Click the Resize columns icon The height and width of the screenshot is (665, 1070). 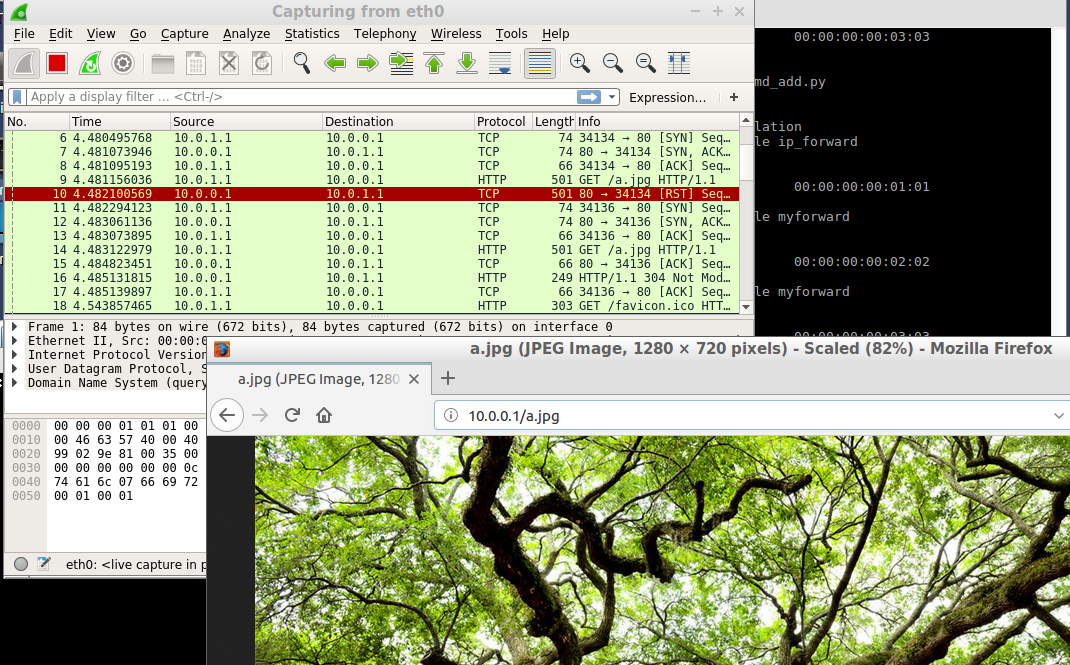coord(678,63)
